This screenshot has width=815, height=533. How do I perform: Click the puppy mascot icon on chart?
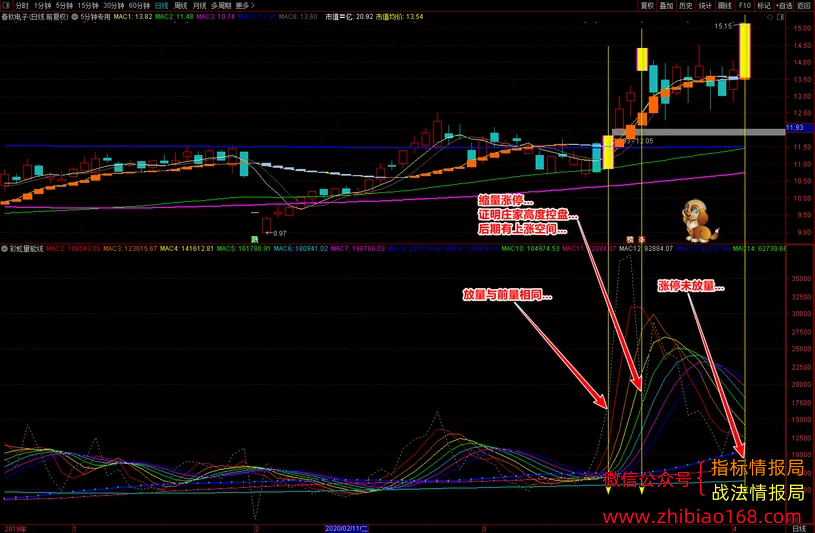[700, 220]
